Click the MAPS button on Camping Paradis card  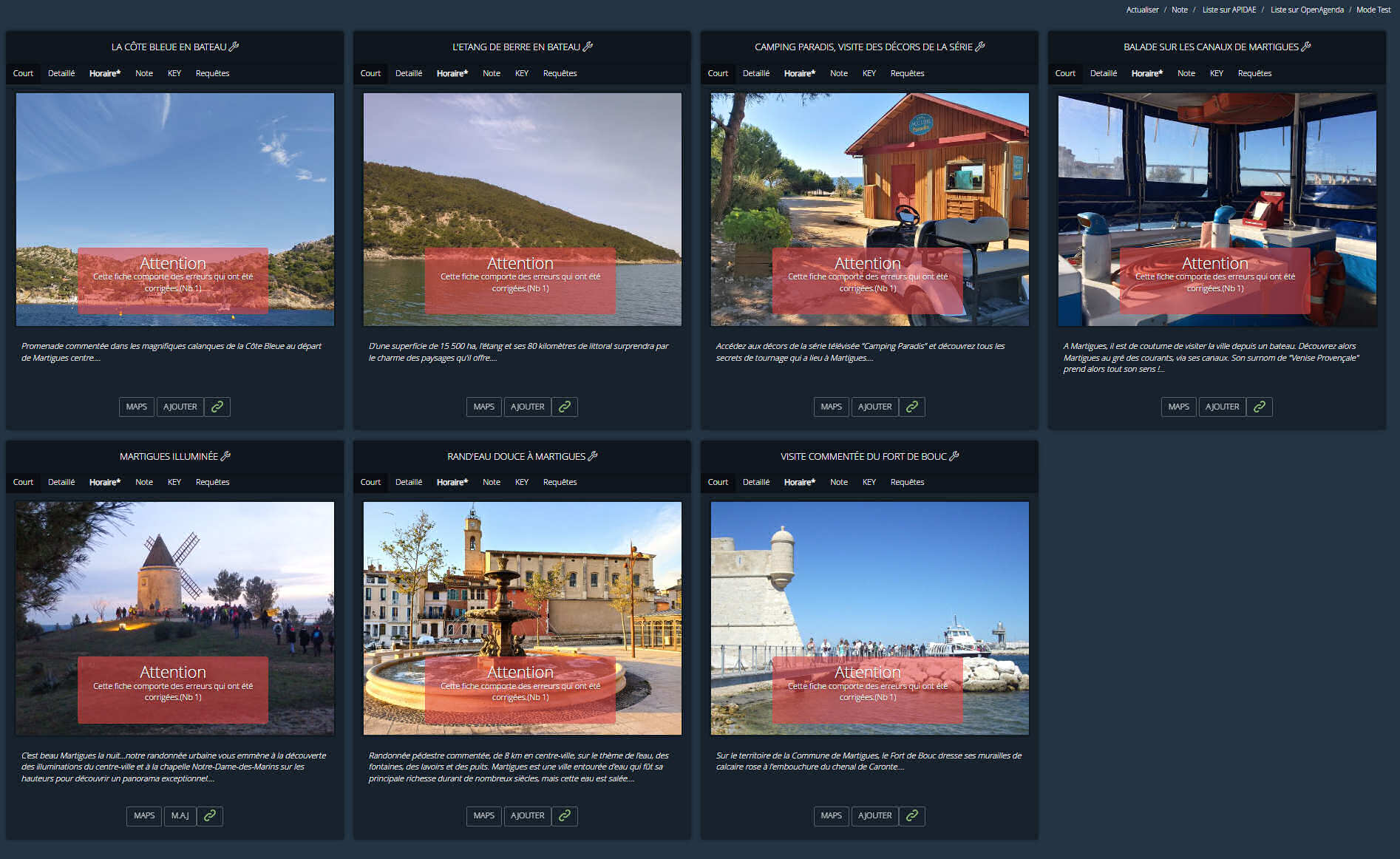831,407
